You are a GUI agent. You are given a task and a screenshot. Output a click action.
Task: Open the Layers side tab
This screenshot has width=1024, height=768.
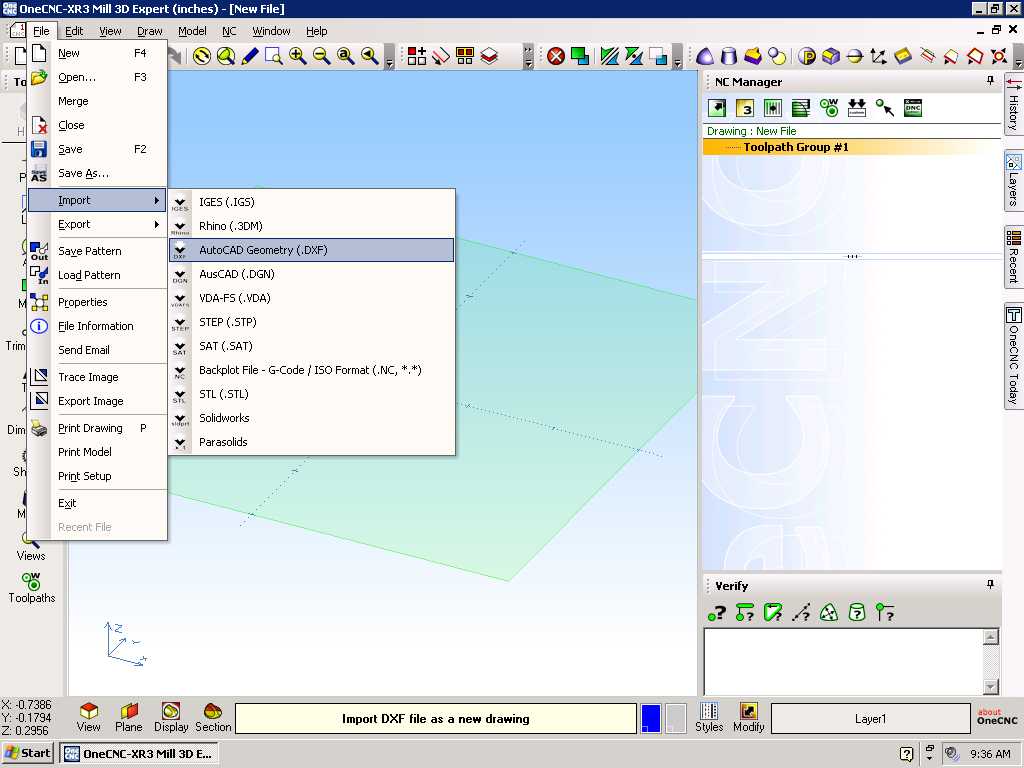point(1014,180)
